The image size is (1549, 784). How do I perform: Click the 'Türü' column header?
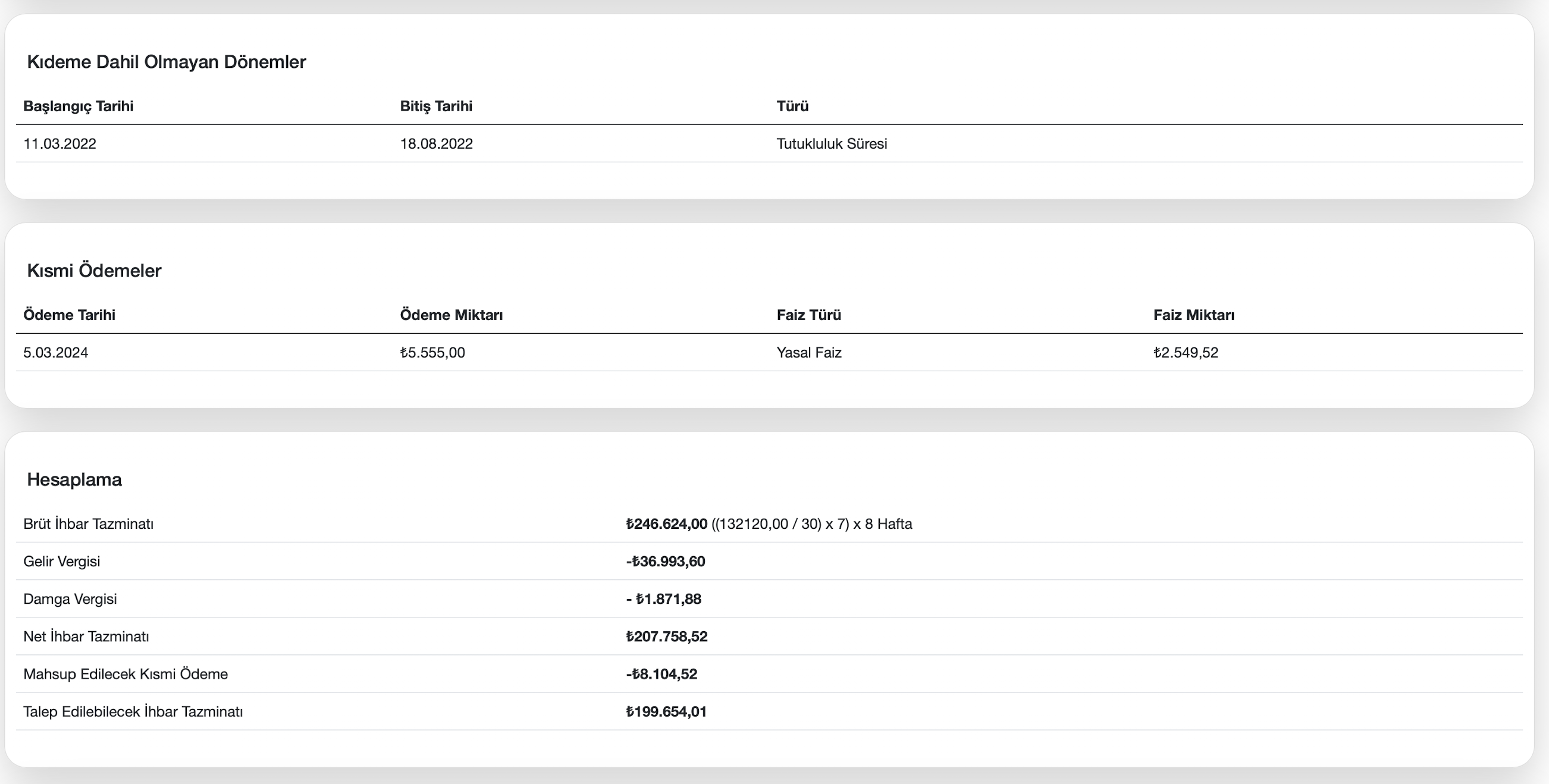coord(792,106)
